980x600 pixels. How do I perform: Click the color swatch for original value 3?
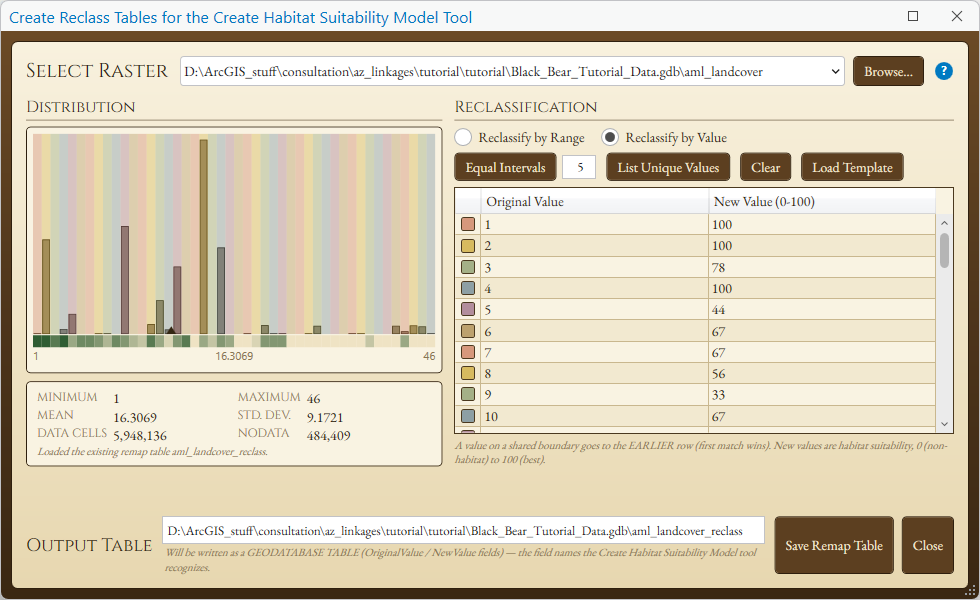(x=468, y=268)
